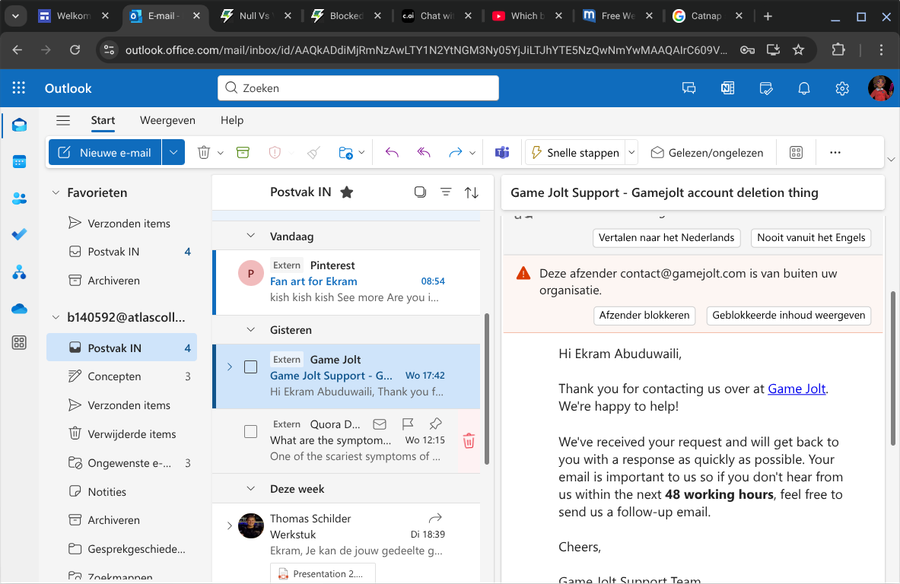Share to Teams icon in toolbar
900x584 pixels.
(x=502, y=152)
